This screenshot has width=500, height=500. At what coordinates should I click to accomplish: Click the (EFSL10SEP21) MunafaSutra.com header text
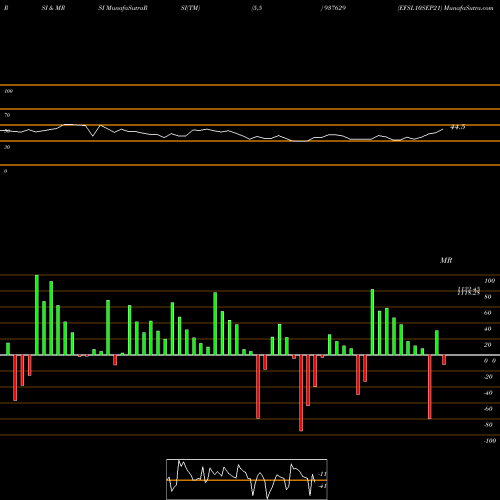click(x=445, y=8)
